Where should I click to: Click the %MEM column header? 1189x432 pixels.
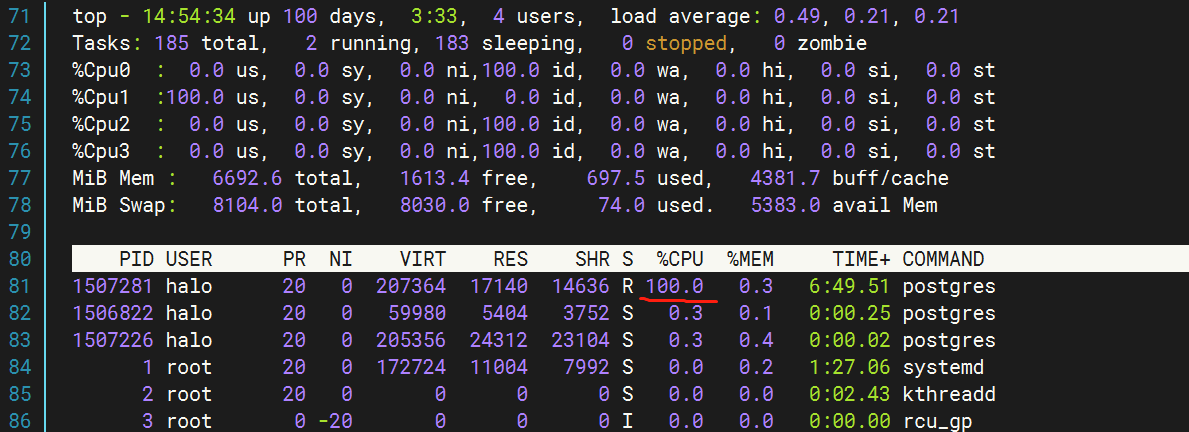(x=750, y=259)
